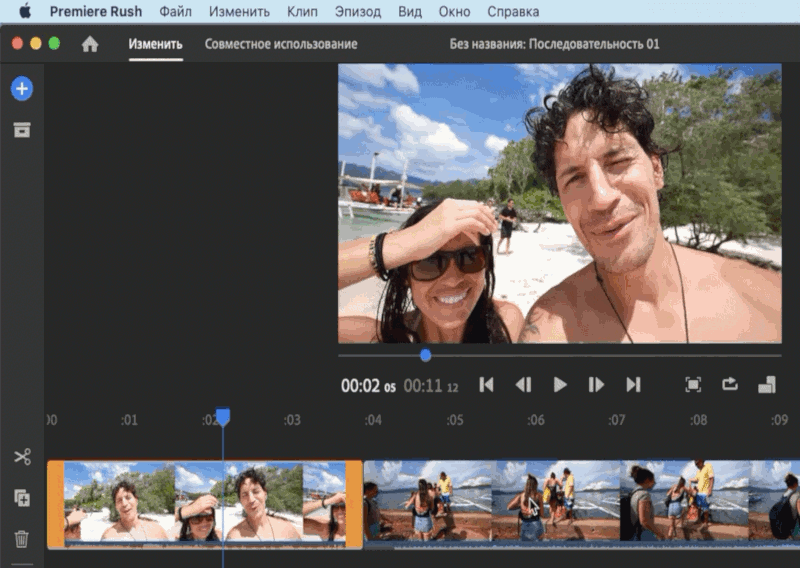This screenshot has width=800, height=568.
Task: Select the orange-highlighted selfie clip in timeline
Action: [205, 504]
